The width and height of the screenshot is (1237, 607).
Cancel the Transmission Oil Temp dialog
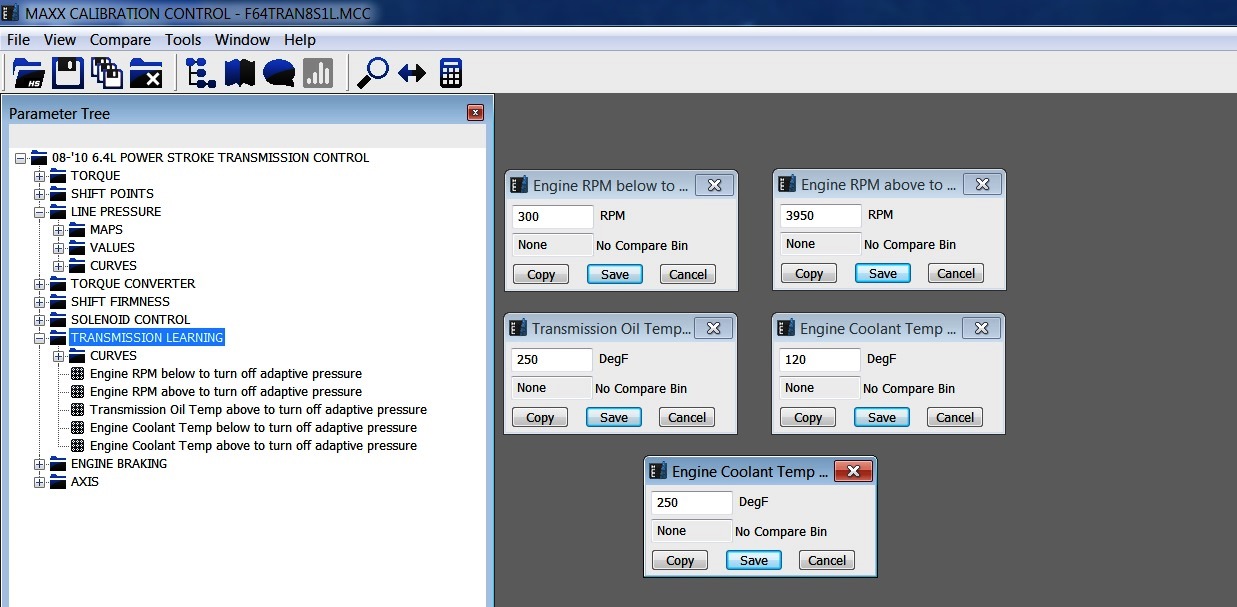(x=687, y=417)
